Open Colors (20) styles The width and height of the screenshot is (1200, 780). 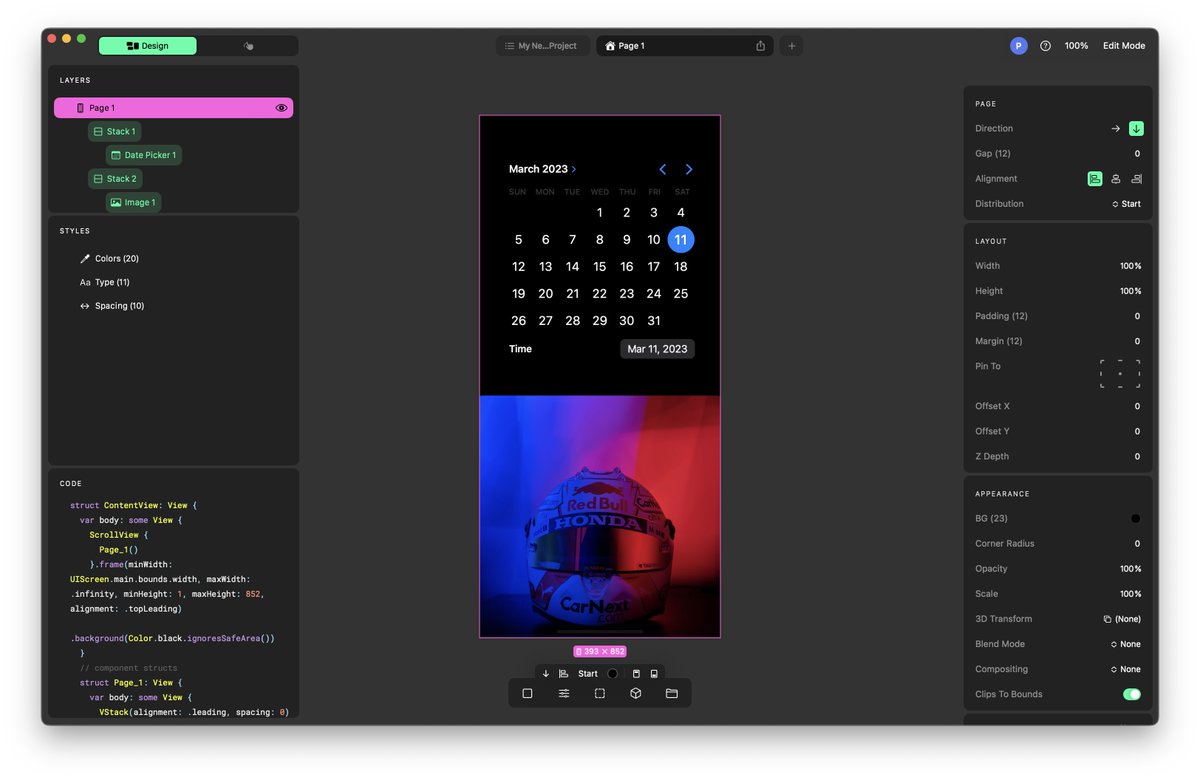(x=117, y=259)
